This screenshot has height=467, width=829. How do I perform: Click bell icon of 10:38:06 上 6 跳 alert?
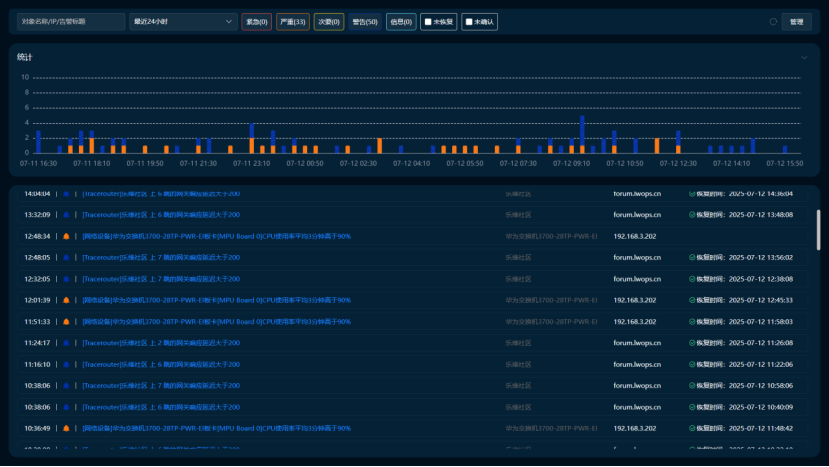(x=66, y=407)
